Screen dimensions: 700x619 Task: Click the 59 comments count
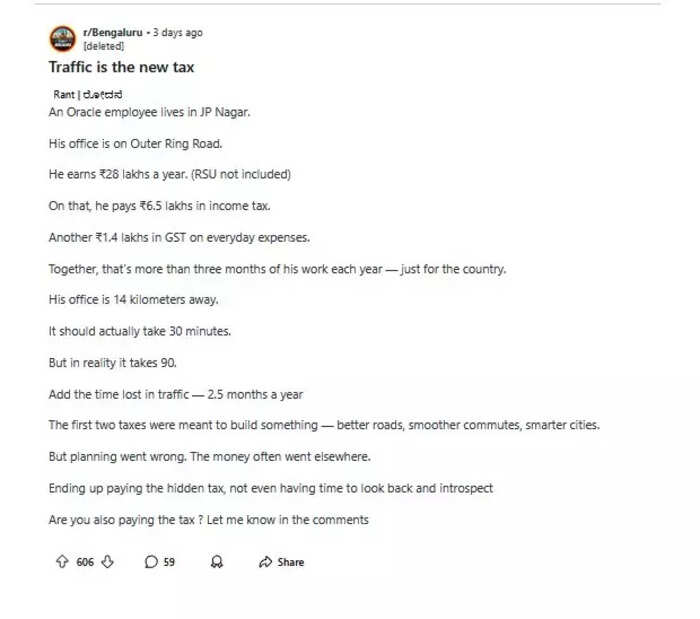coord(169,562)
